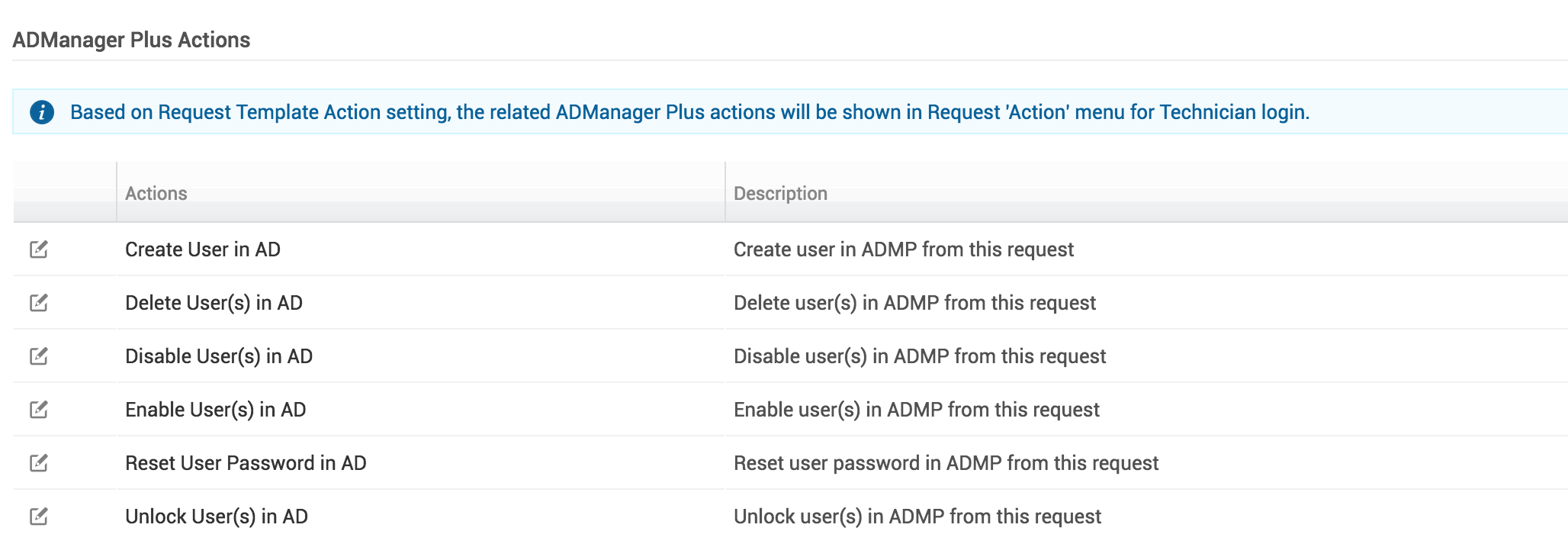Open edit icon beside Delete User(s) in AD
The height and width of the screenshot is (560, 1568).
pyautogui.click(x=39, y=303)
